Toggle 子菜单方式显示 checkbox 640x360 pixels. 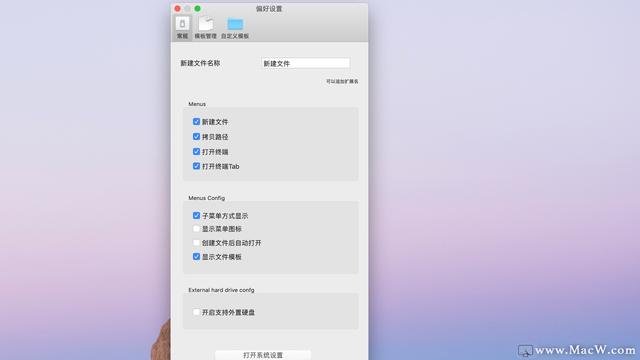click(x=196, y=216)
